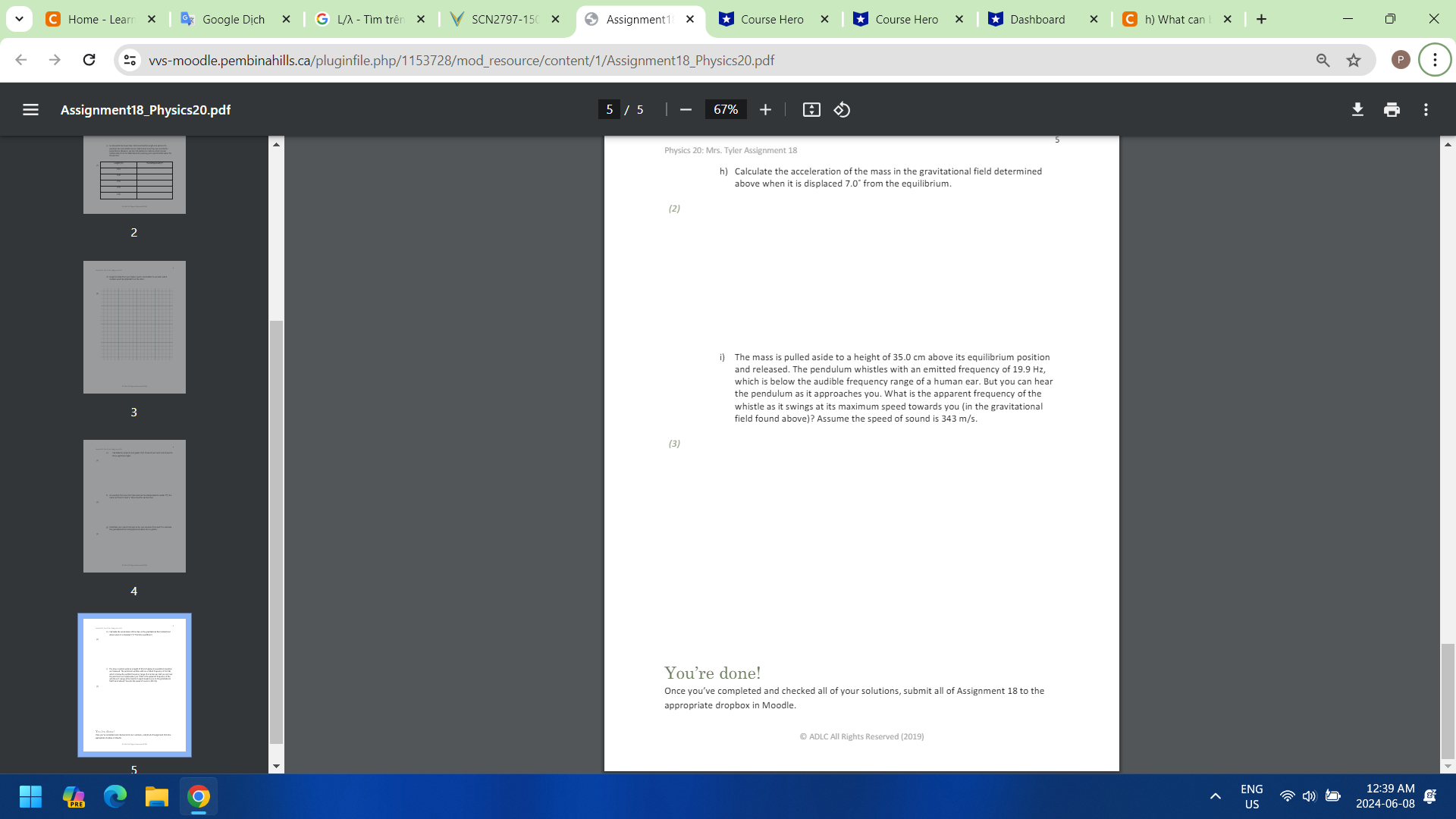1456x819 pixels.
Task: Reload the current page
Action: [x=89, y=60]
